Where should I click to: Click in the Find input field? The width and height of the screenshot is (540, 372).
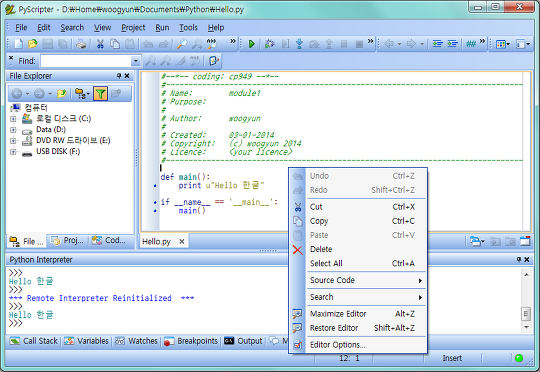click(86, 61)
